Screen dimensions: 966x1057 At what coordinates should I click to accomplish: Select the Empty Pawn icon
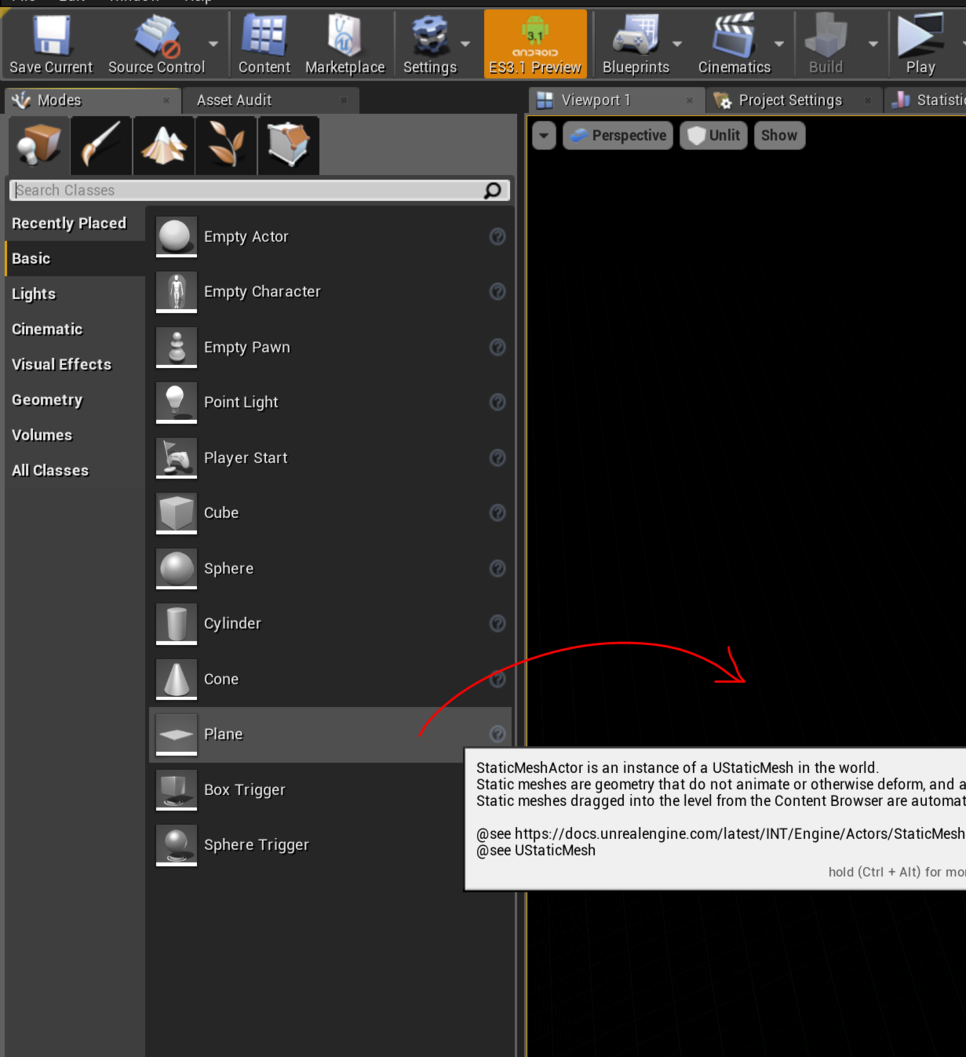tap(177, 347)
